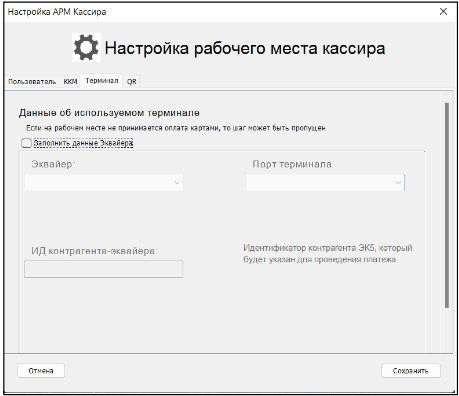The image size is (459, 396).
Task: Enable the Заполнить данные Эквайера checkbox
Action: [26, 143]
